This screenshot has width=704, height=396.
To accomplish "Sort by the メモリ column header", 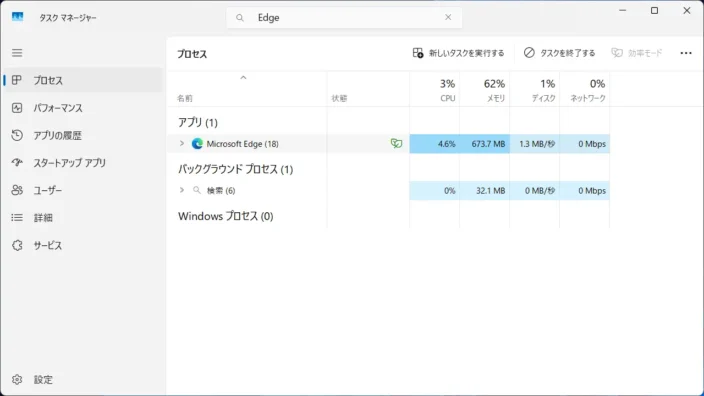I will (484, 90).
